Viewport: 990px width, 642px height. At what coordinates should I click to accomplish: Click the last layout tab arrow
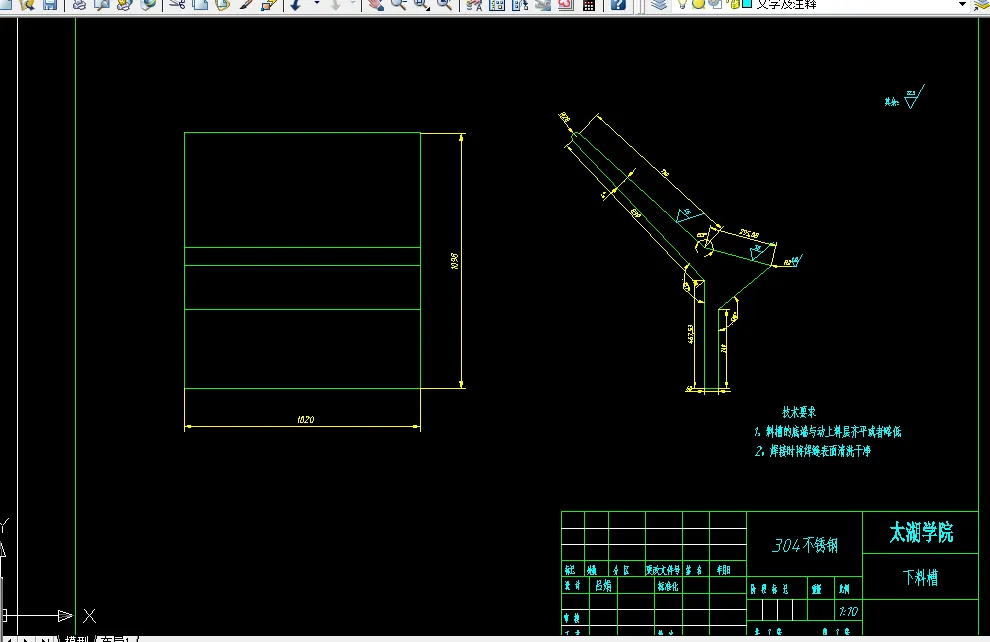(x=45, y=639)
